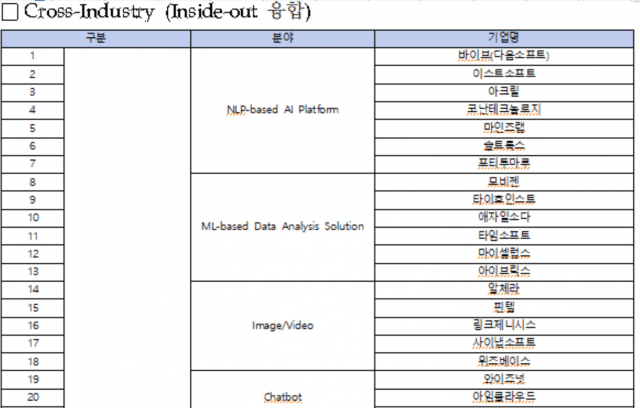This screenshot has height=408, width=640.
Task: Select company cell "마인즈랩"
Action: [x=504, y=128]
